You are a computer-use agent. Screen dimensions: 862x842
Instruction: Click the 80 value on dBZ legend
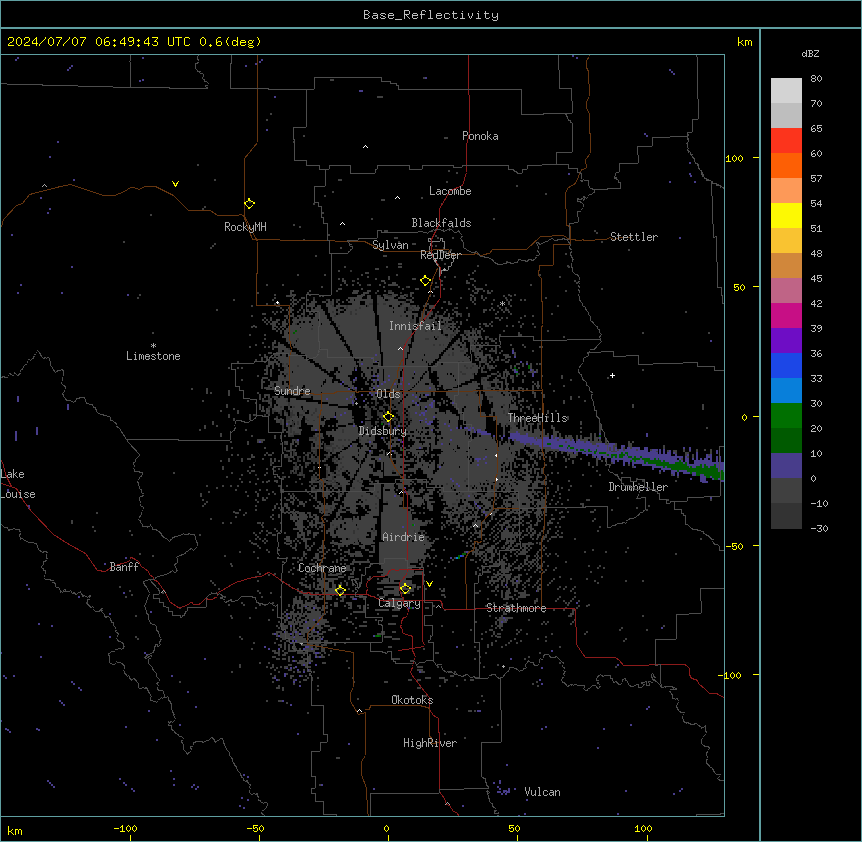coord(816,79)
